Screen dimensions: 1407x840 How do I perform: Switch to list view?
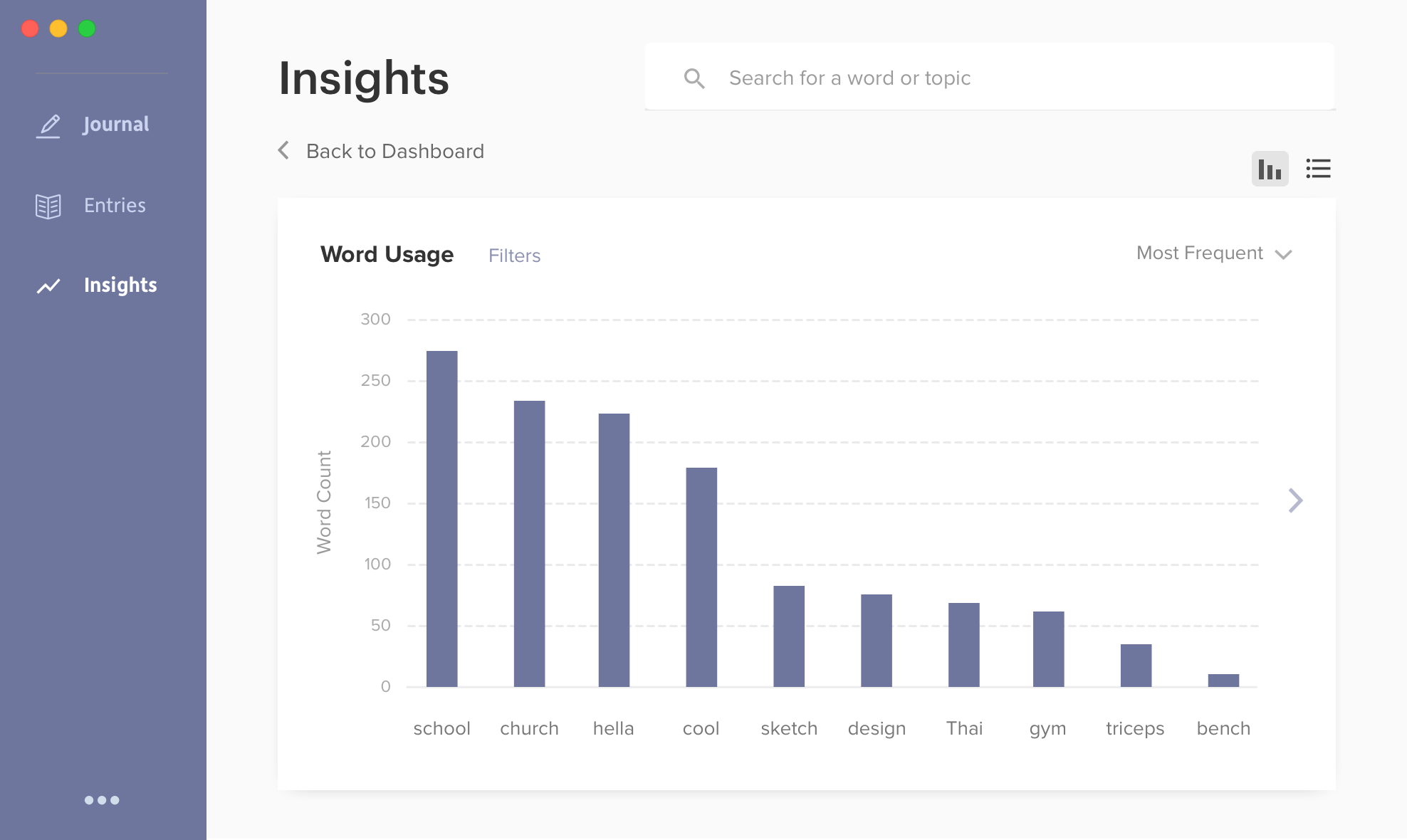[1318, 169]
